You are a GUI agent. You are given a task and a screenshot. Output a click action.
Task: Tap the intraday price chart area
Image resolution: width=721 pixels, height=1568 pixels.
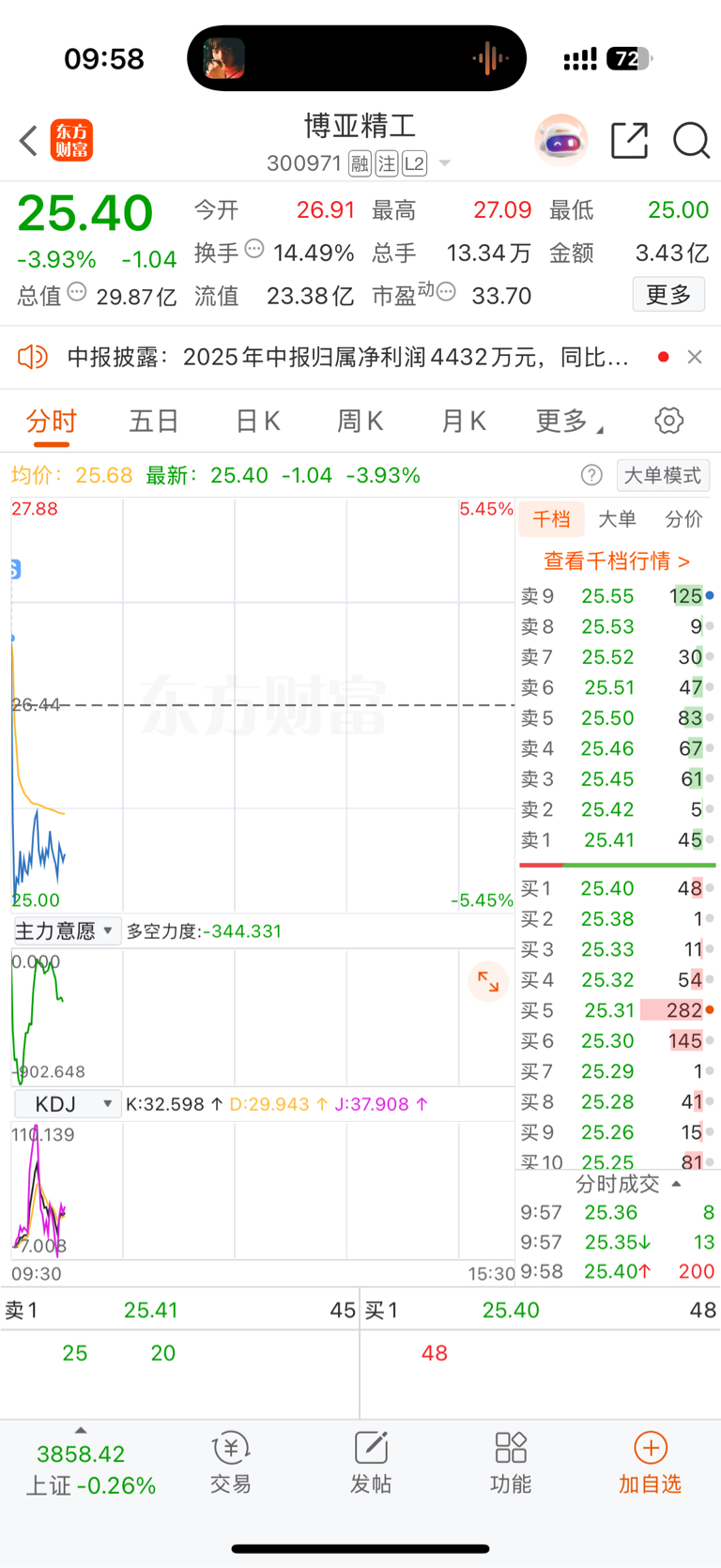(x=263, y=705)
